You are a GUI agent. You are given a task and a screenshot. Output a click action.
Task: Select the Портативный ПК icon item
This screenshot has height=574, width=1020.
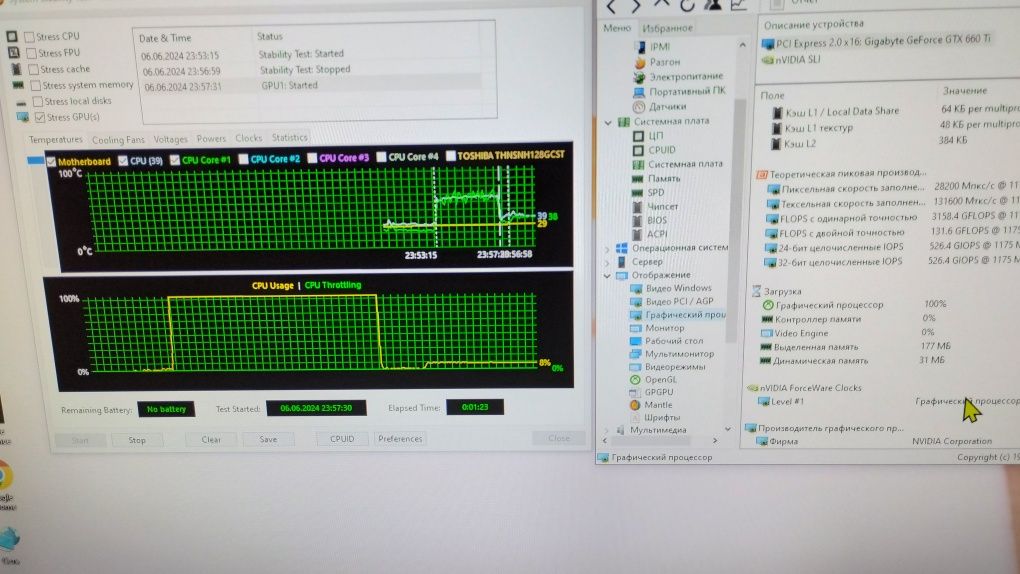coord(639,92)
